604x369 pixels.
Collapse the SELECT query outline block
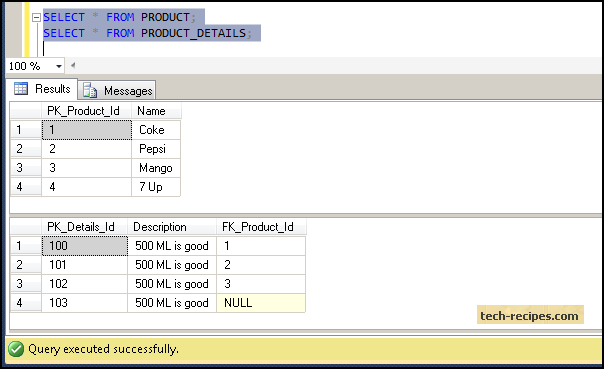[36, 17]
